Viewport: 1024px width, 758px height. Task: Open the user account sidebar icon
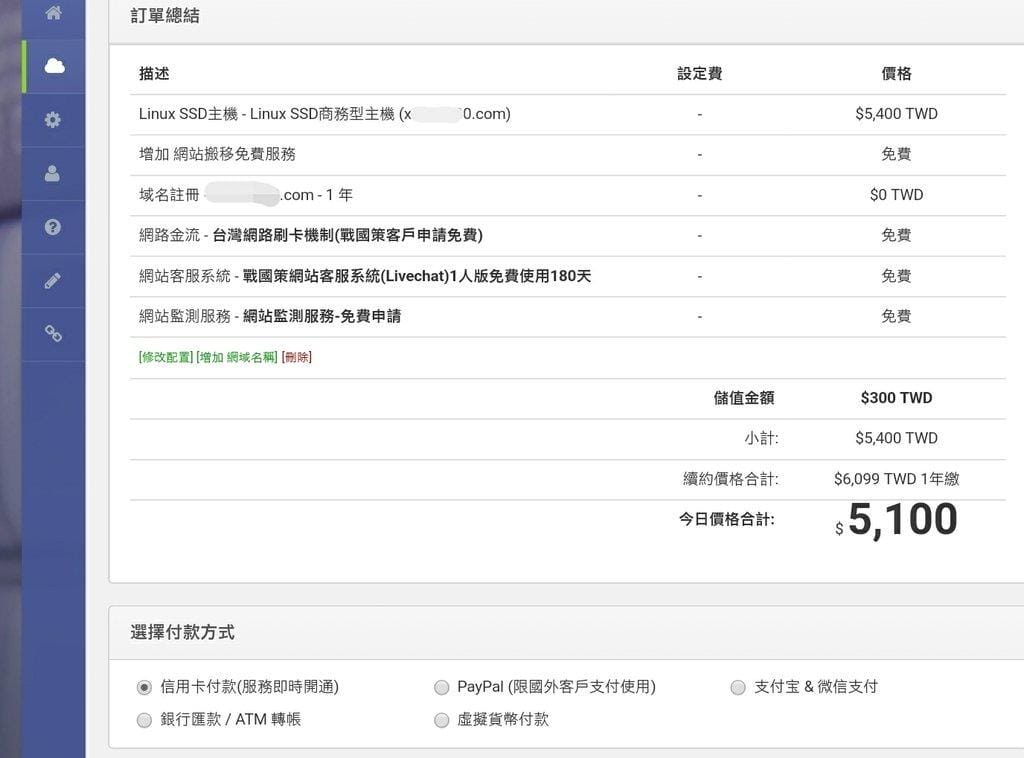(52, 173)
